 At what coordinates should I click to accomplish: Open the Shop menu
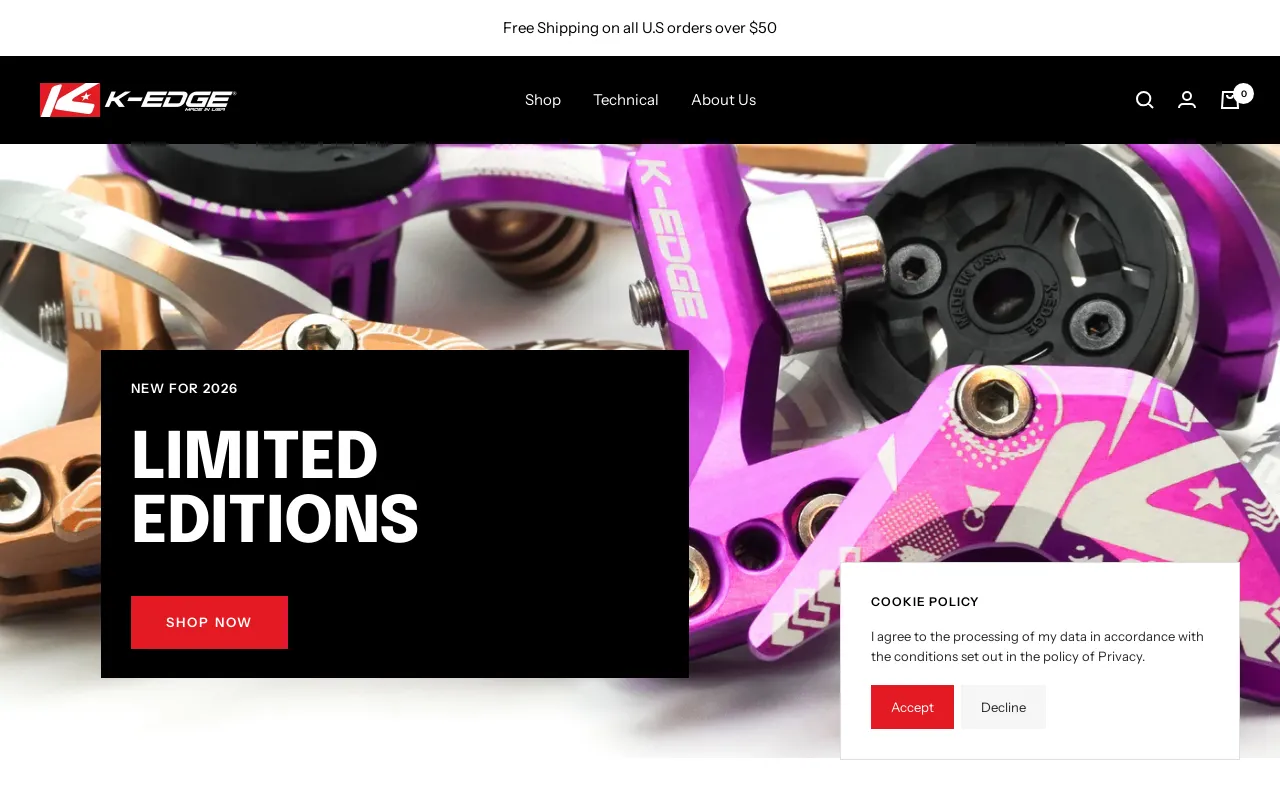tap(543, 100)
